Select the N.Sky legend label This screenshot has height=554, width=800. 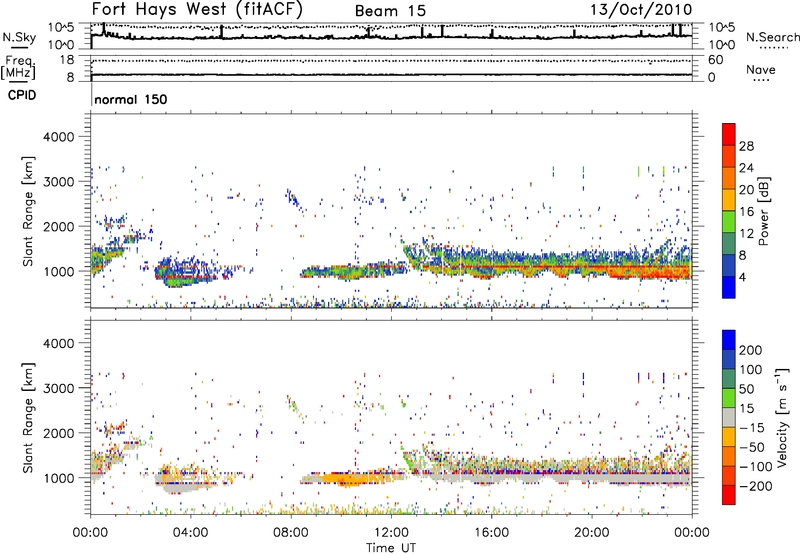[x=19, y=37]
